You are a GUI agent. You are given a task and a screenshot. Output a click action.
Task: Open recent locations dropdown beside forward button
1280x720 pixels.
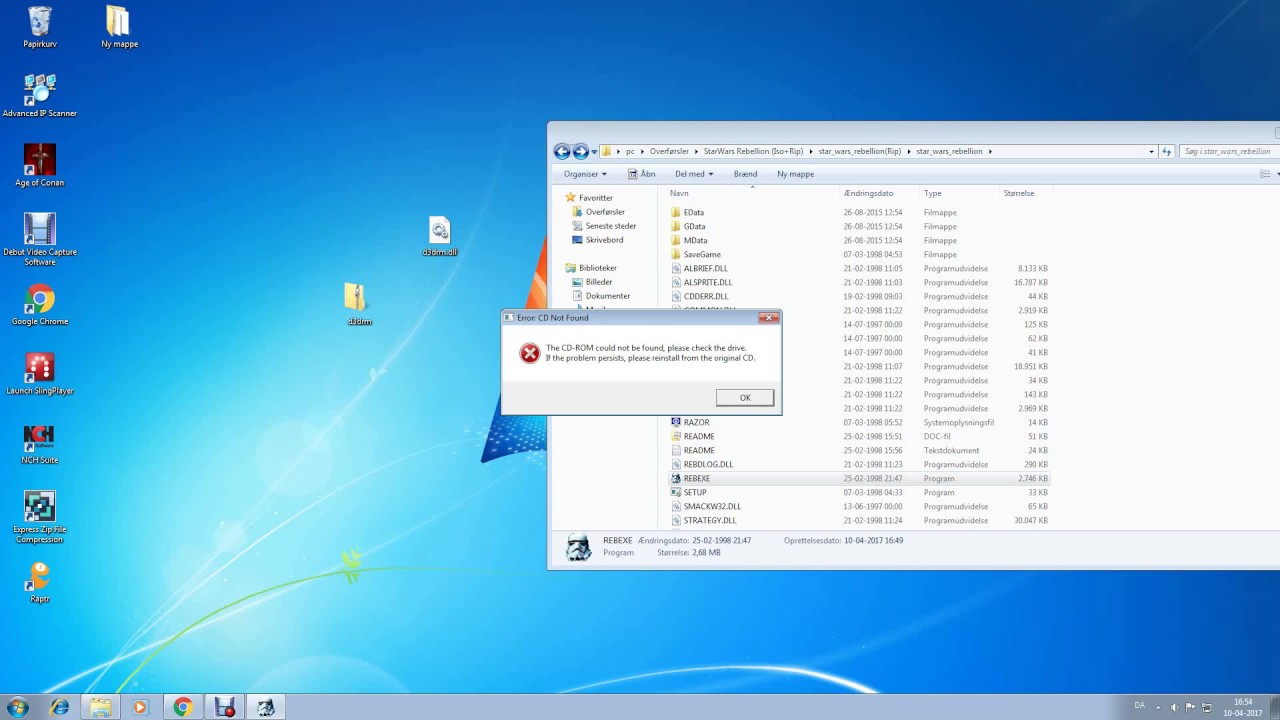pyautogui.click(x=594, y=152)
